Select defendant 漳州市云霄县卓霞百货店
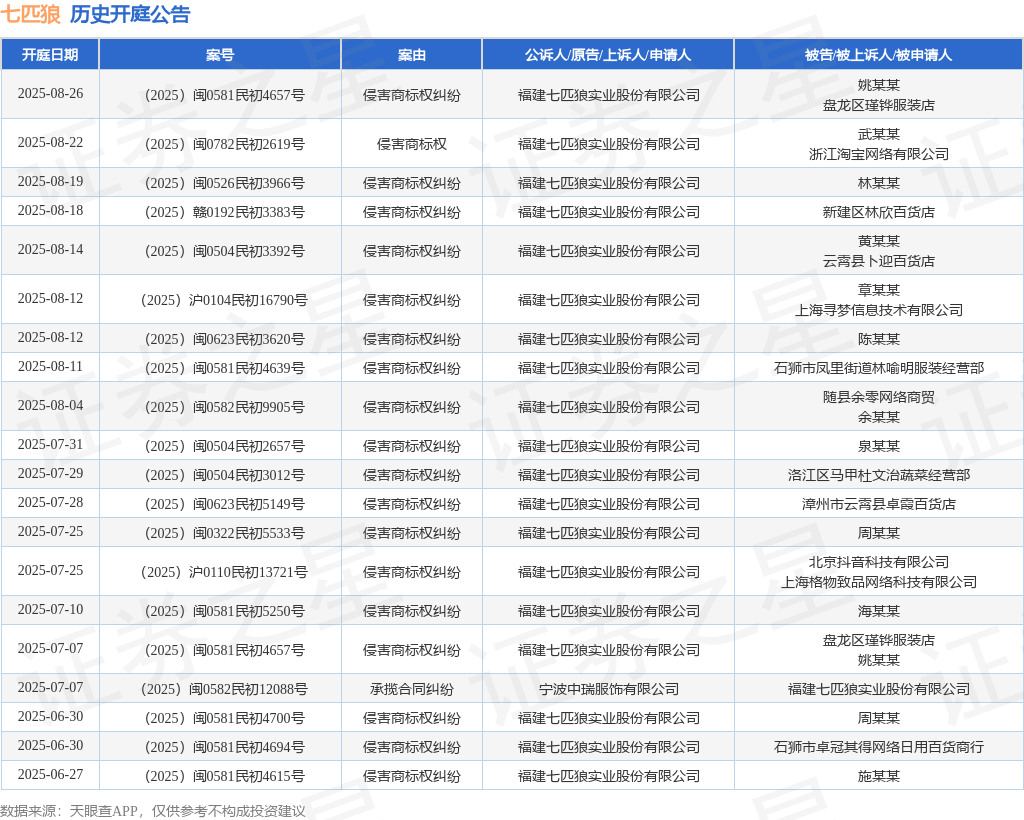 click(x=878, y=505)
